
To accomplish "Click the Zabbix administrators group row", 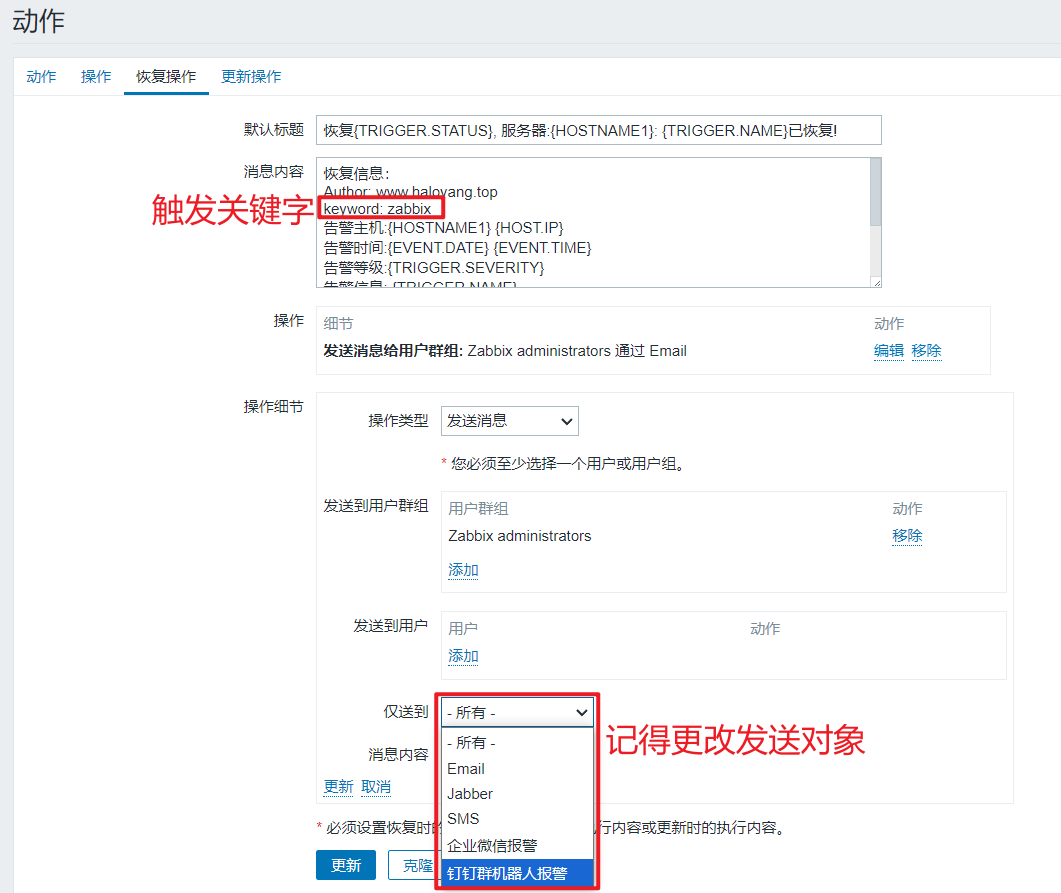I will [x=520, y=536].
